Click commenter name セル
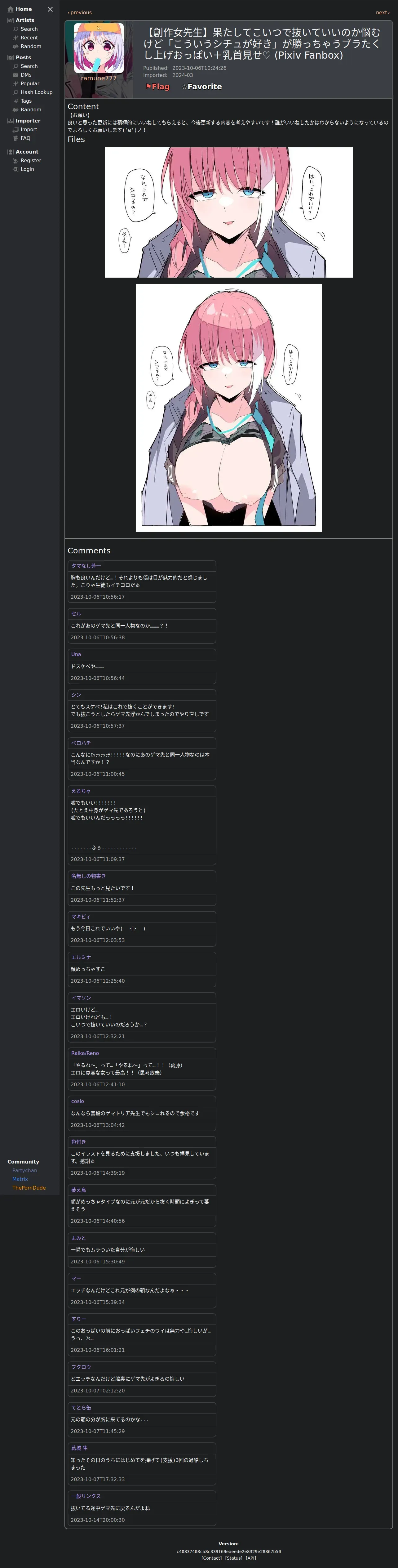The height and width of the screenshot is (1568, 398). pos(76,614)
